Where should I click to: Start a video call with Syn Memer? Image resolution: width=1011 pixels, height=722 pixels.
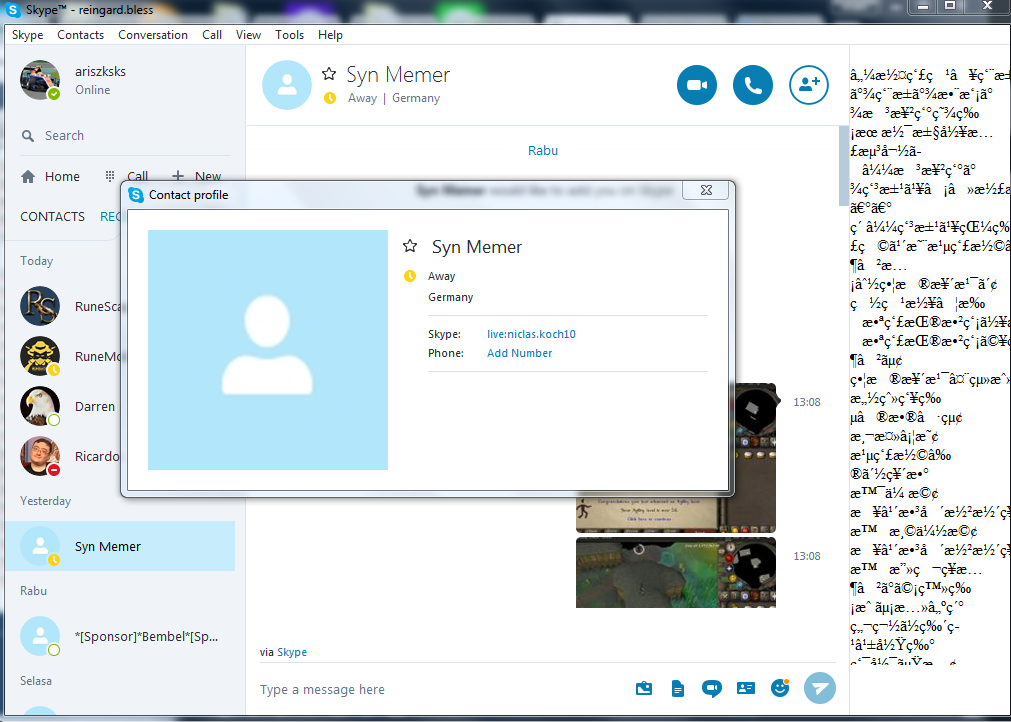click(696, 84)
